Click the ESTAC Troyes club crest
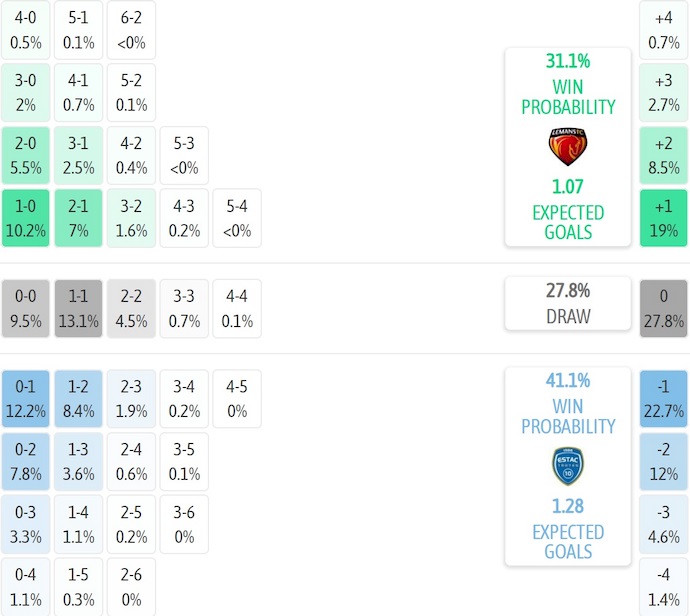The width and height of the screenshot is (690, 616). [567, 466]
